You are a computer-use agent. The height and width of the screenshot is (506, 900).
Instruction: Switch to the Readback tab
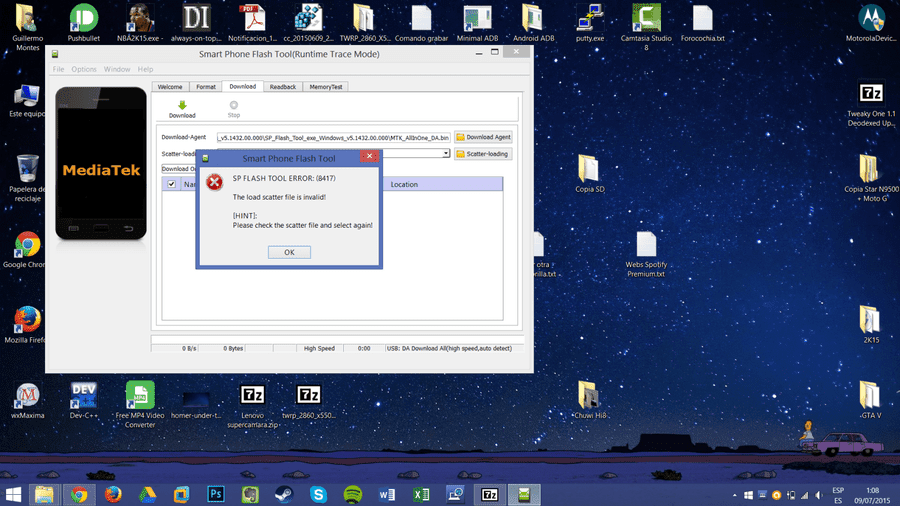click(283, 87)
